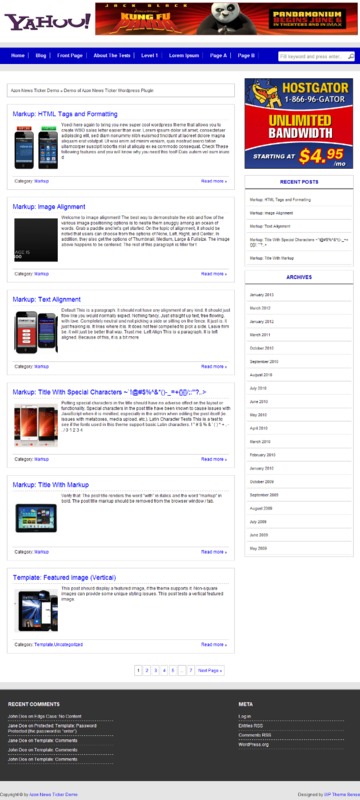Click the Next Page pagination button
The height and width of the screenshot is (800, 360).
(x=210, y=670)
